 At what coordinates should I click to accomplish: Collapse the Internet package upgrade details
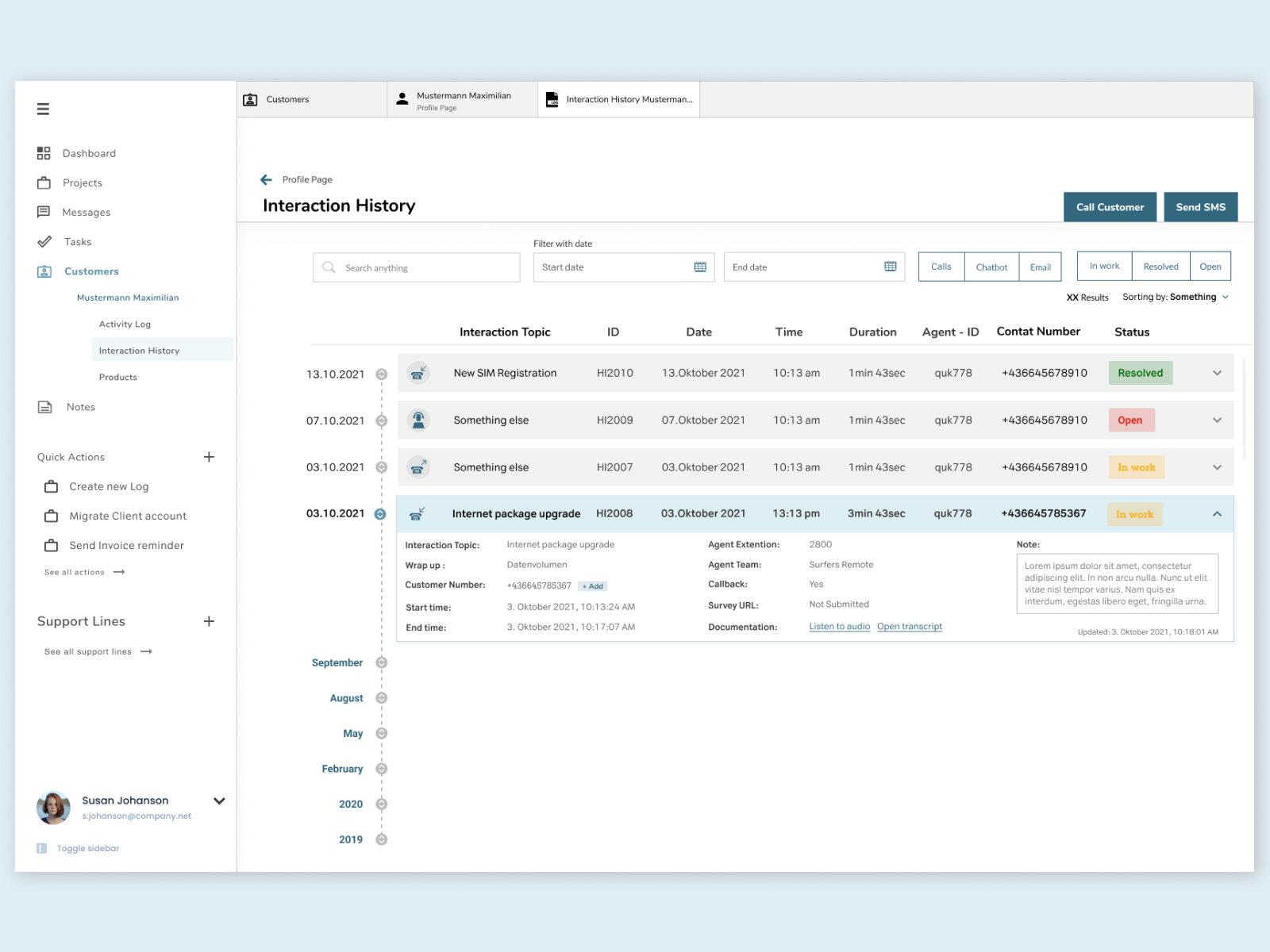(x=1217, y=513)
